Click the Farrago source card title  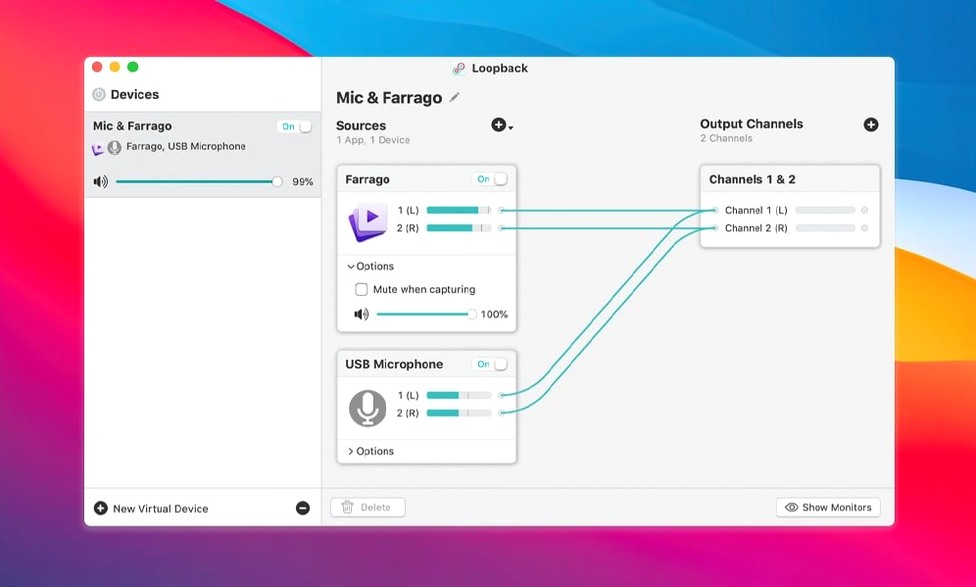click(x=367, y=179)
